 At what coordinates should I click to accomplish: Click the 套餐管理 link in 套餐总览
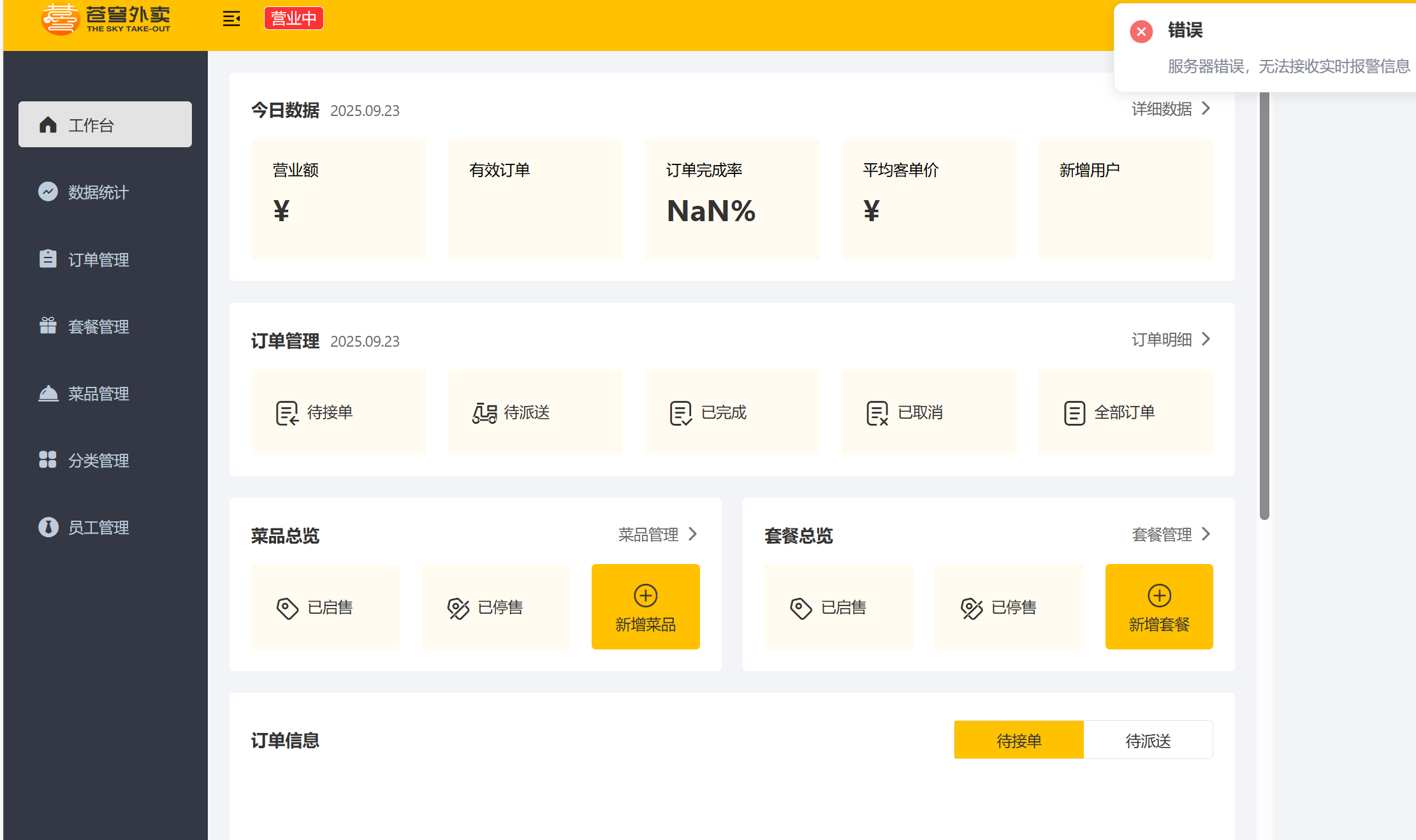click(1162, 534)
